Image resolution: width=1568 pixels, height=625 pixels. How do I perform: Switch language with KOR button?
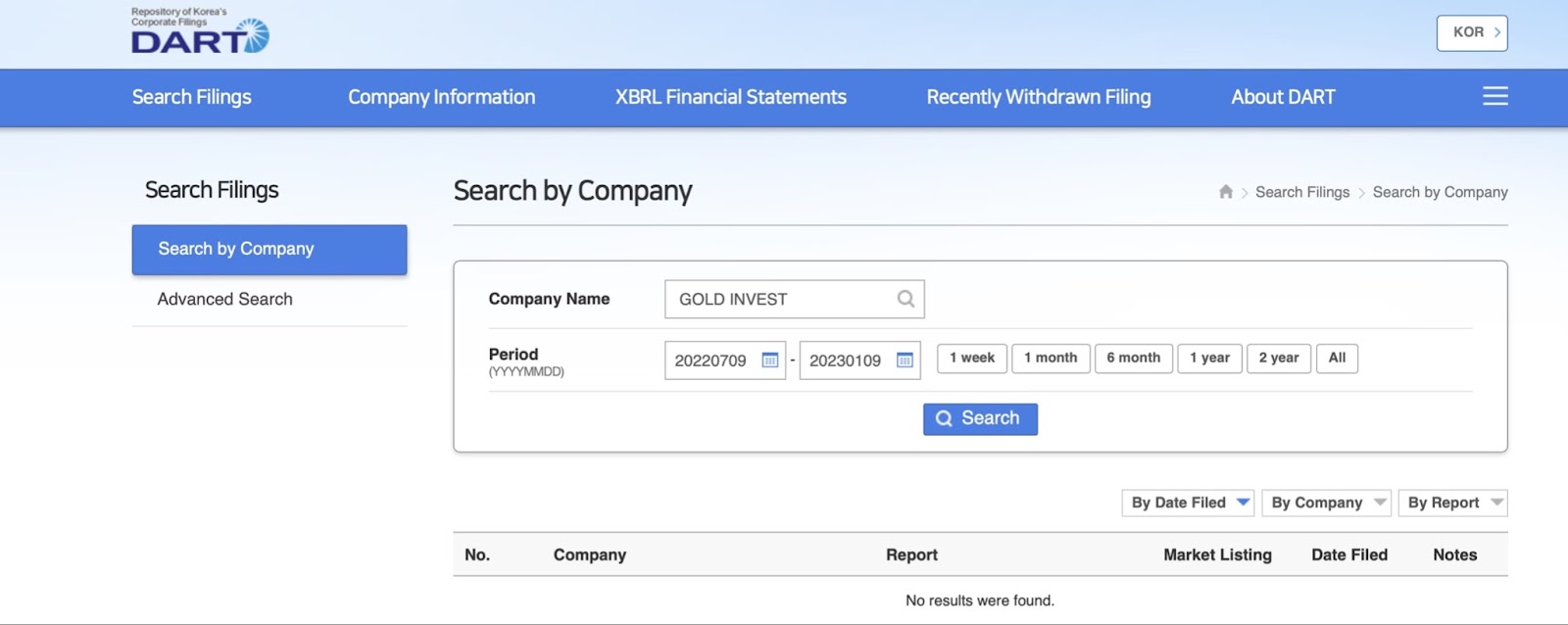(1472, 32)
